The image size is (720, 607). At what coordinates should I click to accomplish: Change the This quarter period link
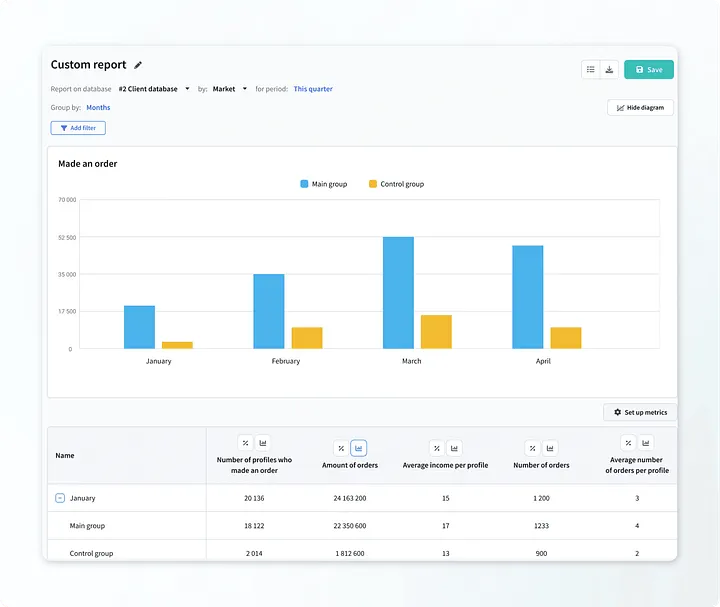pos(313,89)
